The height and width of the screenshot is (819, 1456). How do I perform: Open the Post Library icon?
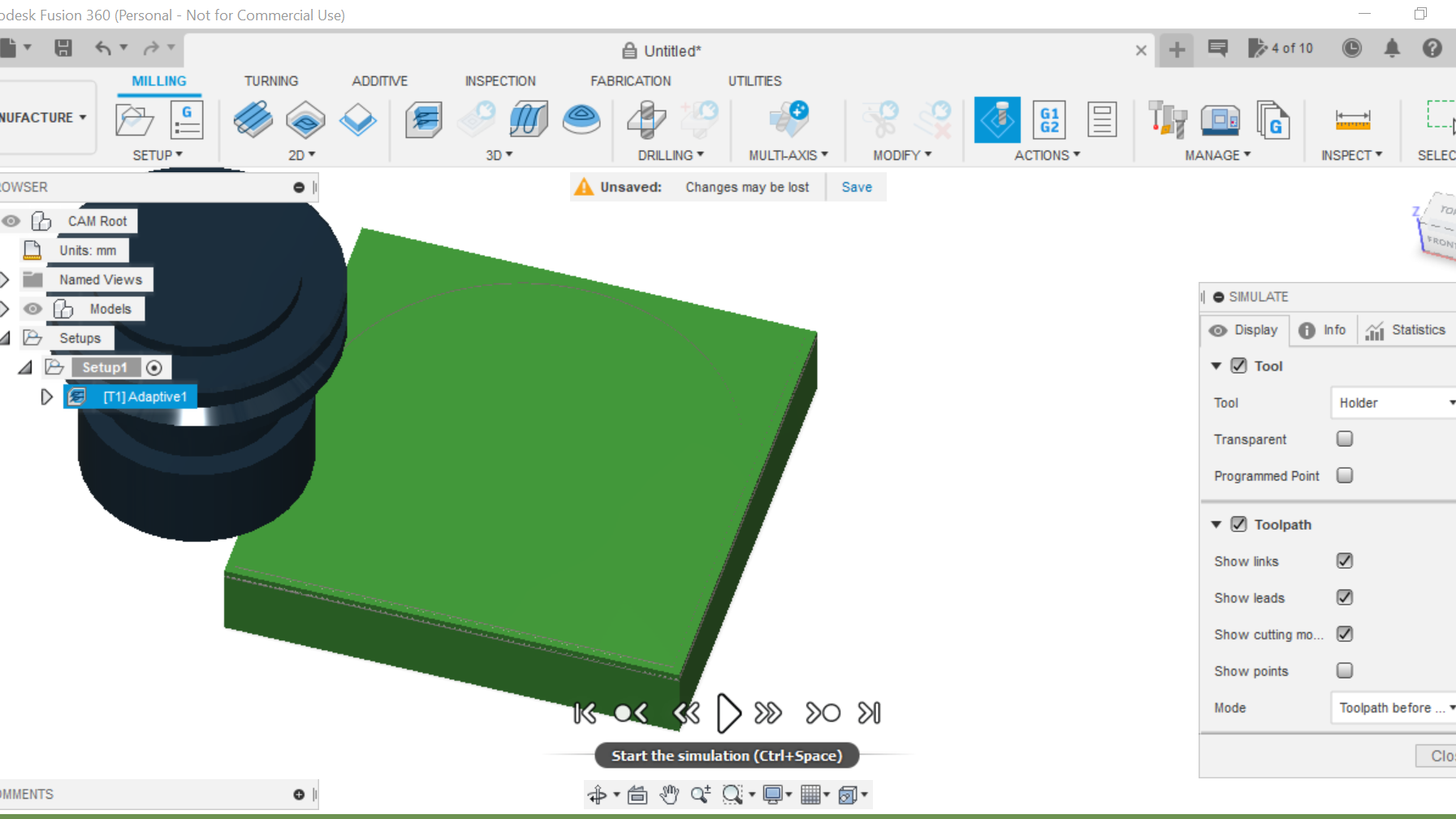1272,119
